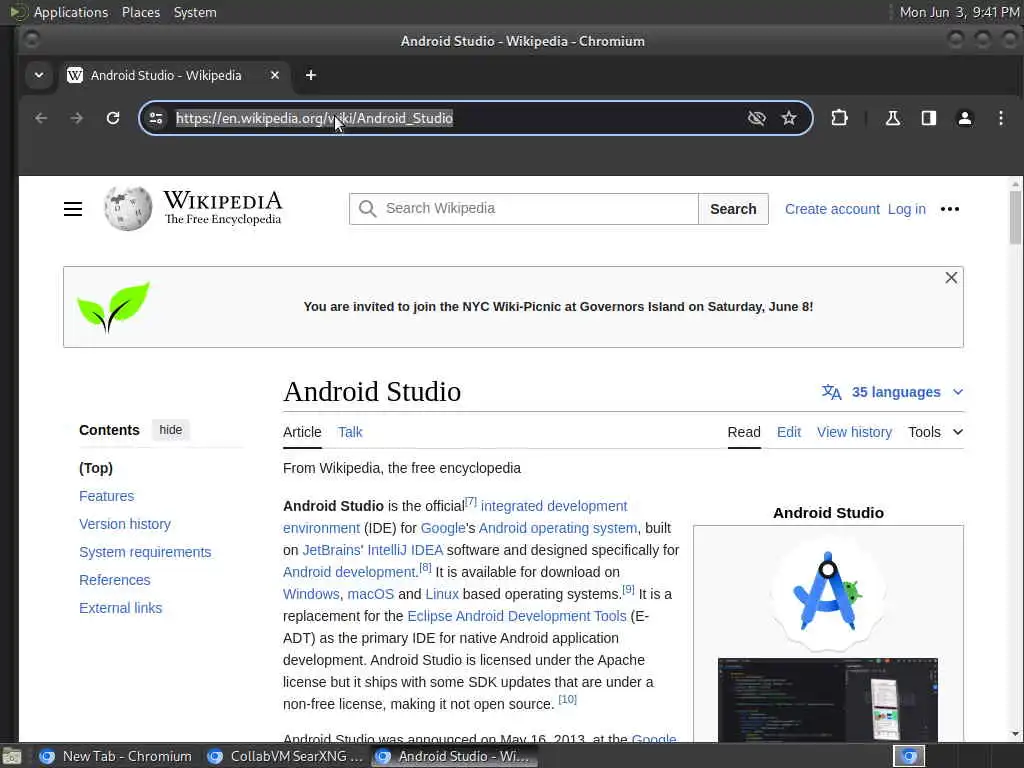Click the green leaf banner icon

click(x=114, y=307)
